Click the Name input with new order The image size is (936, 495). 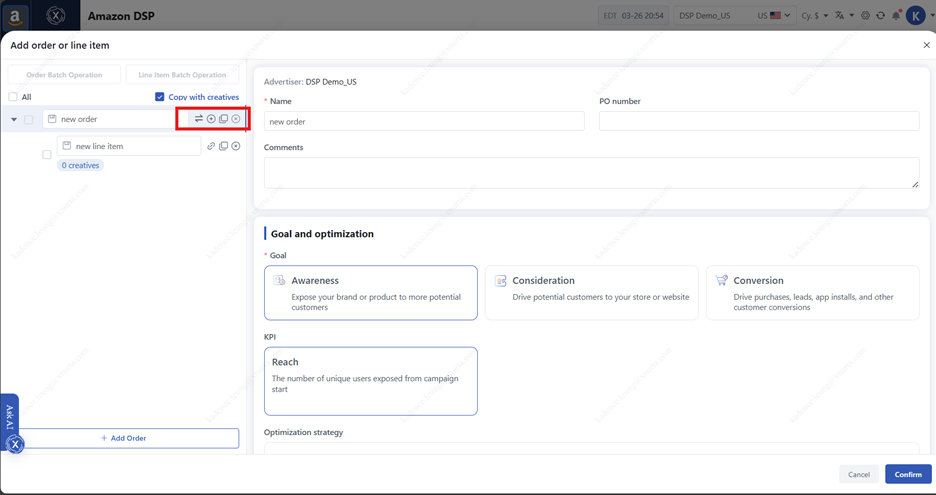[x=424, y=121]
